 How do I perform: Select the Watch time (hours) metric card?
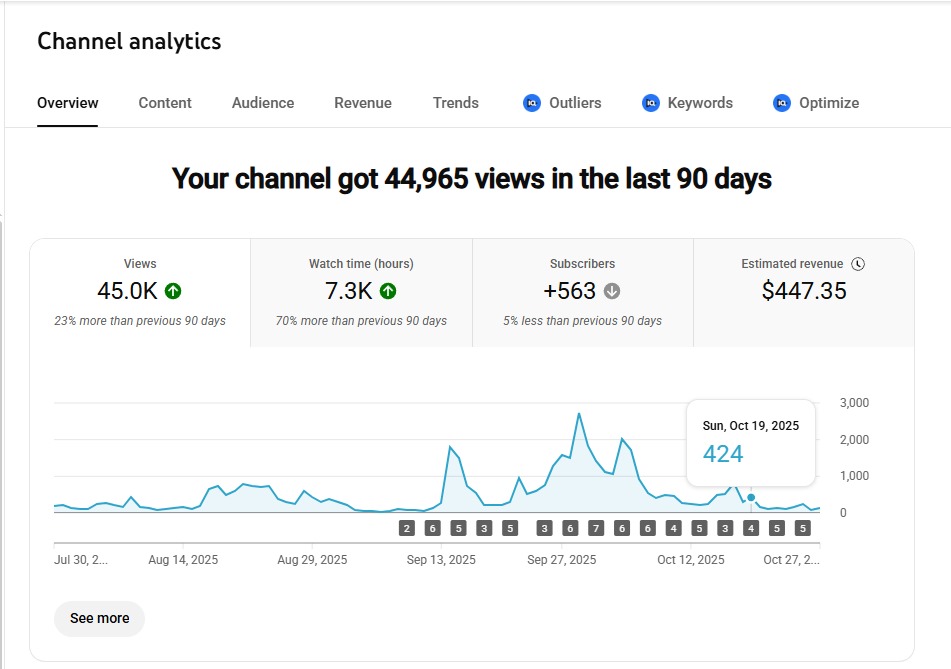click(x=361, y=292)
